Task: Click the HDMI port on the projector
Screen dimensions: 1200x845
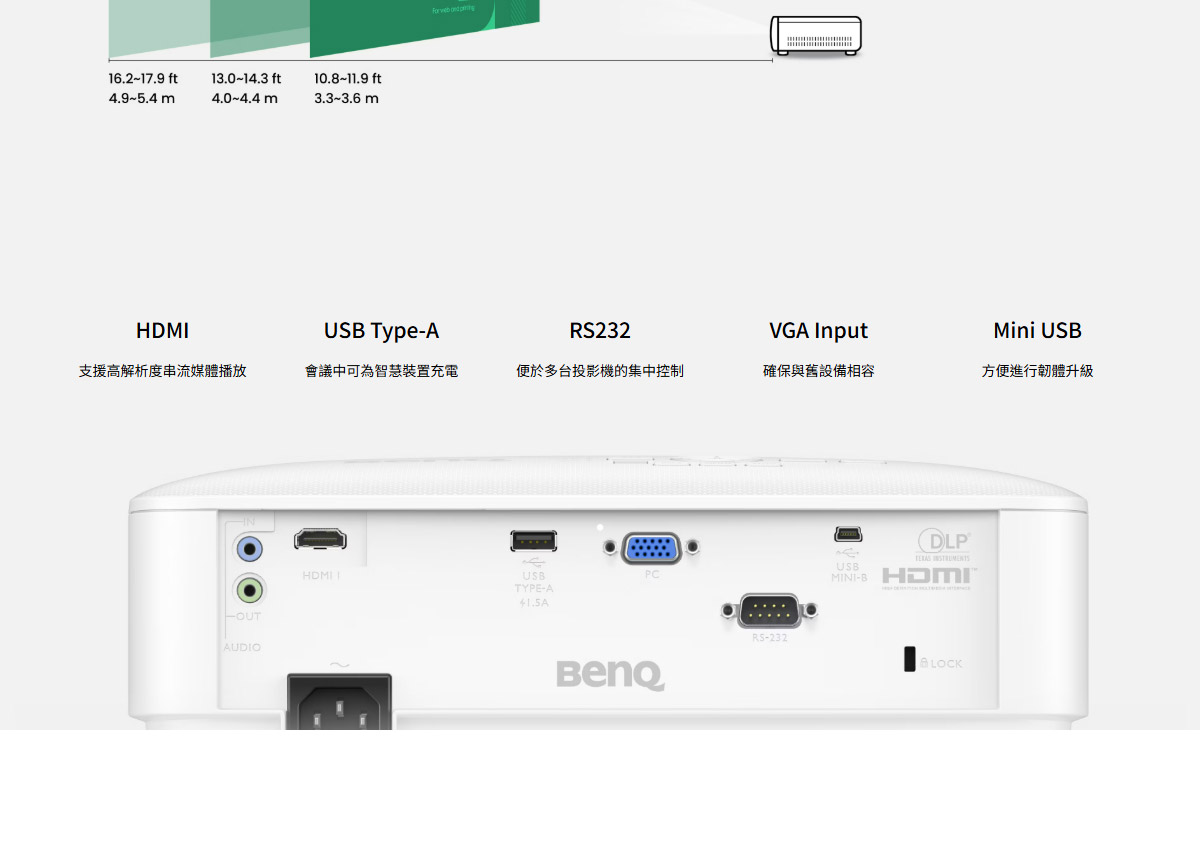Action: click(x=322, y=540)
